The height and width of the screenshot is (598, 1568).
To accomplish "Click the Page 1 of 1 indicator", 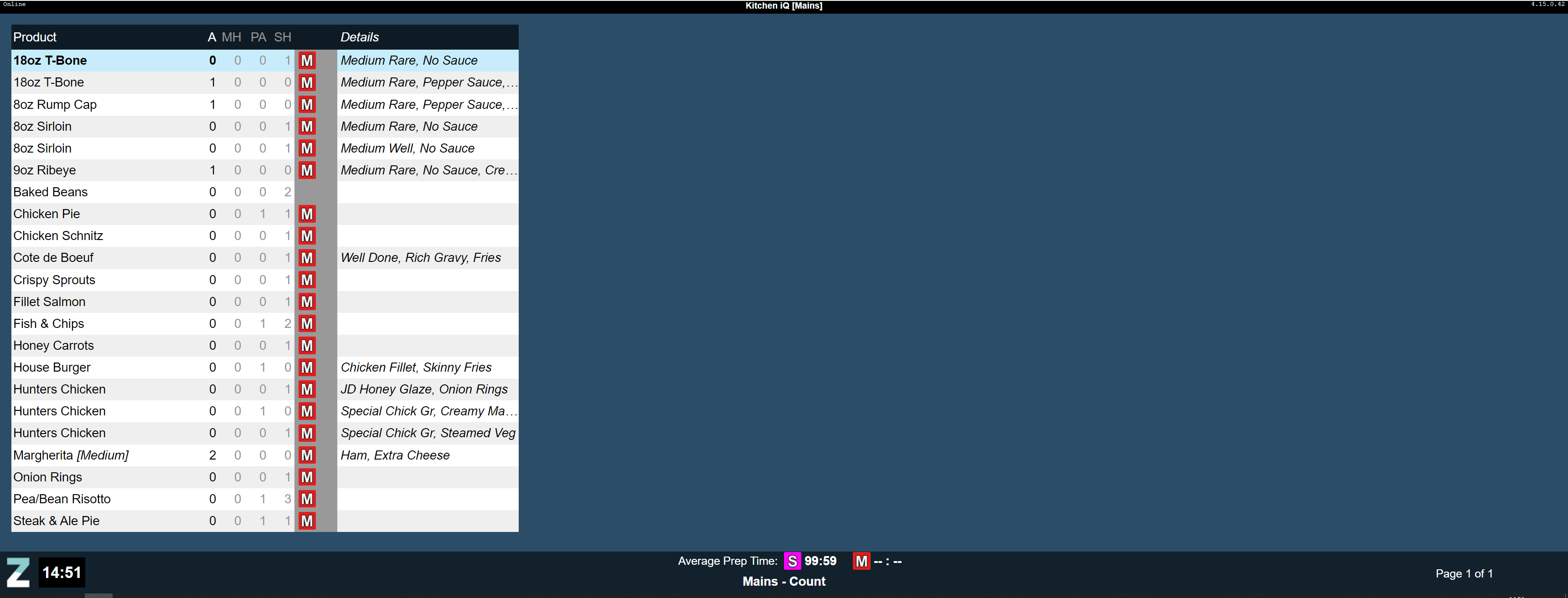I will point(1463,574).
